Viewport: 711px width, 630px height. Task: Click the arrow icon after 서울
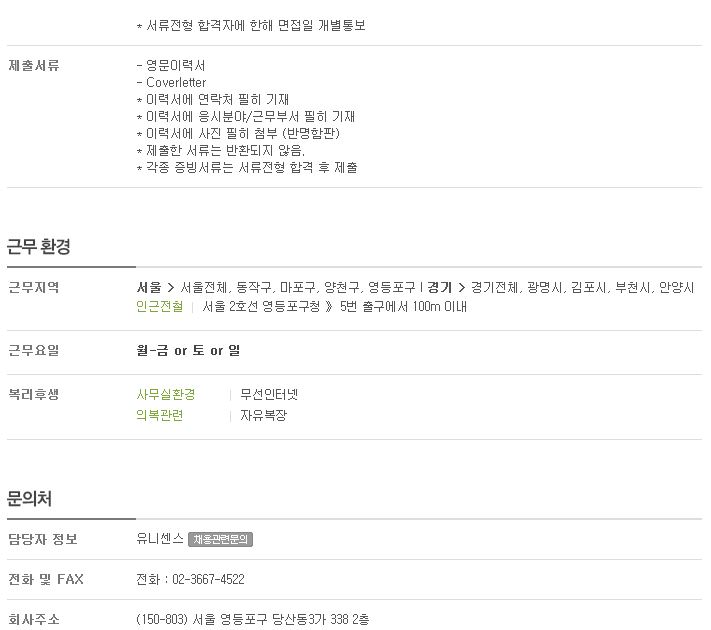point(170,288)
